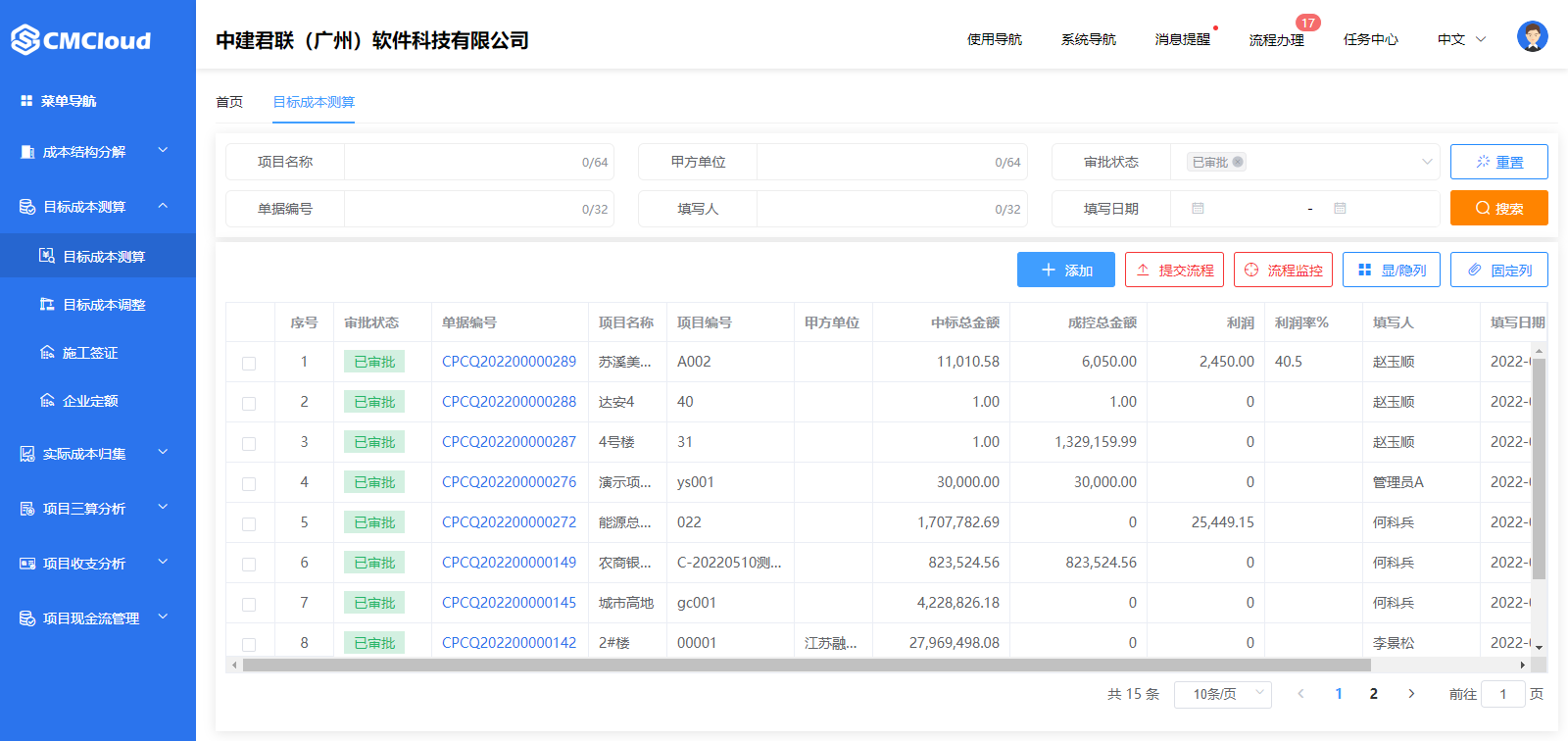Select the checkbox for row 2
Image resolution: width=1568 pixels, height=741 pixels.
click(x=249, y=404)
